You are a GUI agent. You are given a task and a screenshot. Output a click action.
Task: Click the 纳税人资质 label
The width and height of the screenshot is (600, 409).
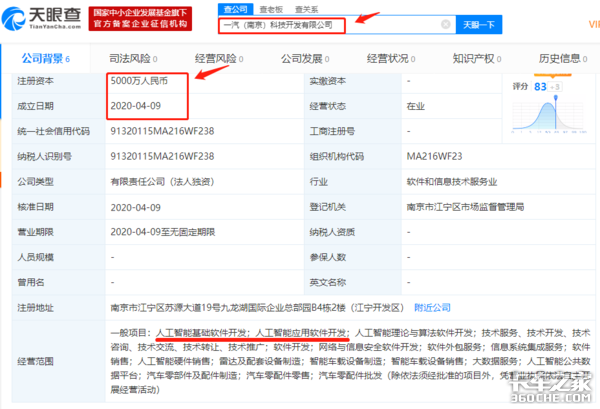pos(332,232)
